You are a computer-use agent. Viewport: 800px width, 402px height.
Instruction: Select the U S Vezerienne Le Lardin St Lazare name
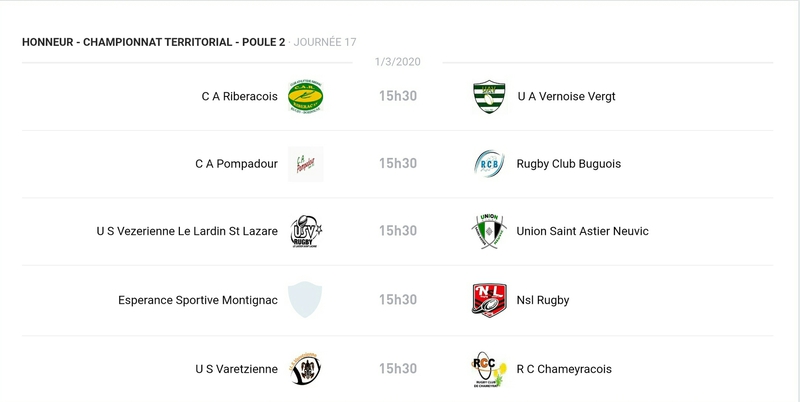(187, 231)
